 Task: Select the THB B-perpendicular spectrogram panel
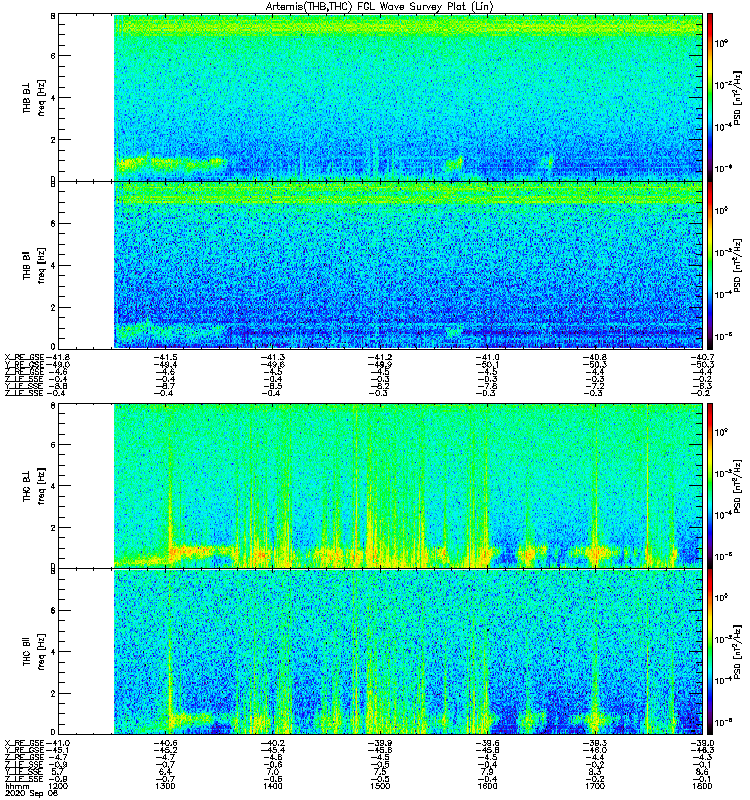coord(380,97)
